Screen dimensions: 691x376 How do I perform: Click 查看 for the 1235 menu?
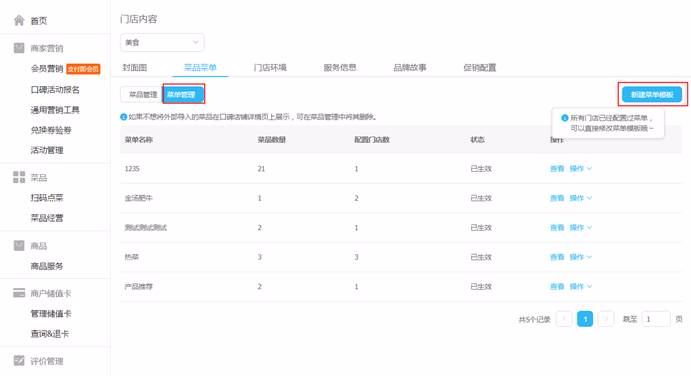tap(557, 168)
